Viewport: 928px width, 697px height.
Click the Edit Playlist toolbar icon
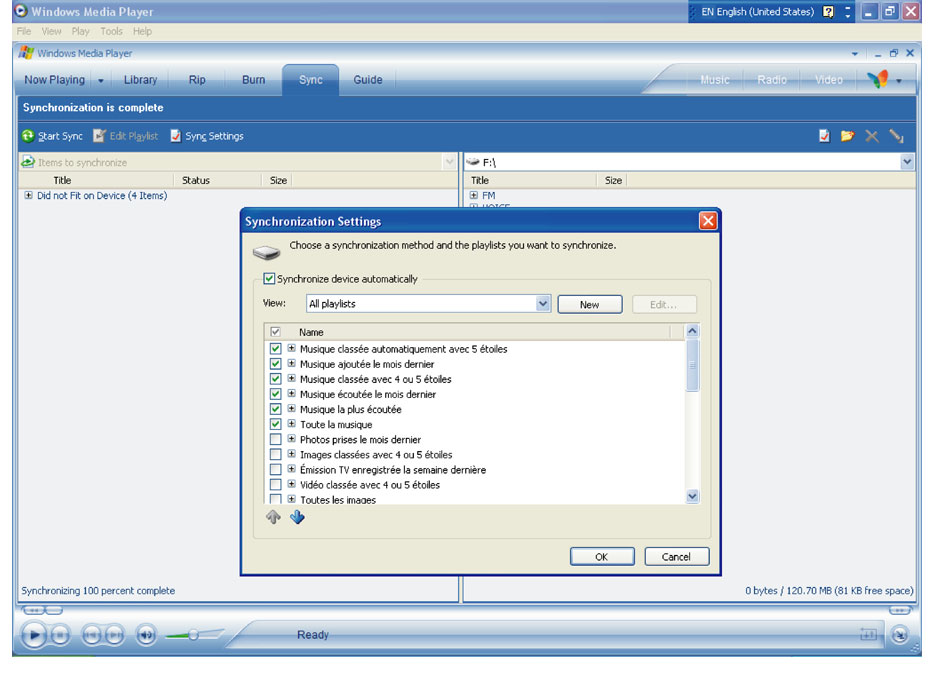click(99, 136)
